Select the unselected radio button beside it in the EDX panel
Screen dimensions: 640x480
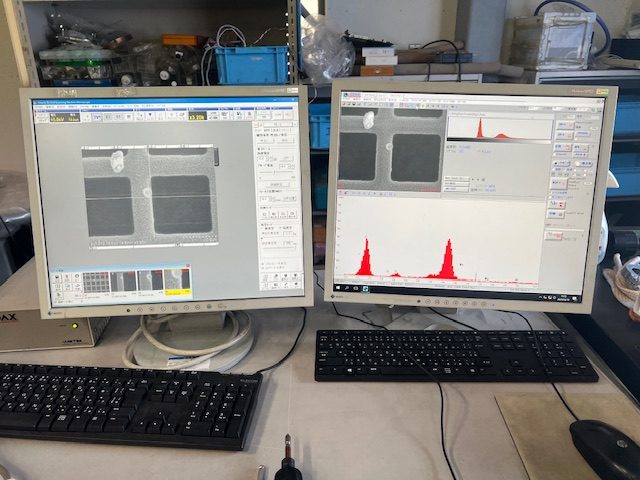(578, 164)
